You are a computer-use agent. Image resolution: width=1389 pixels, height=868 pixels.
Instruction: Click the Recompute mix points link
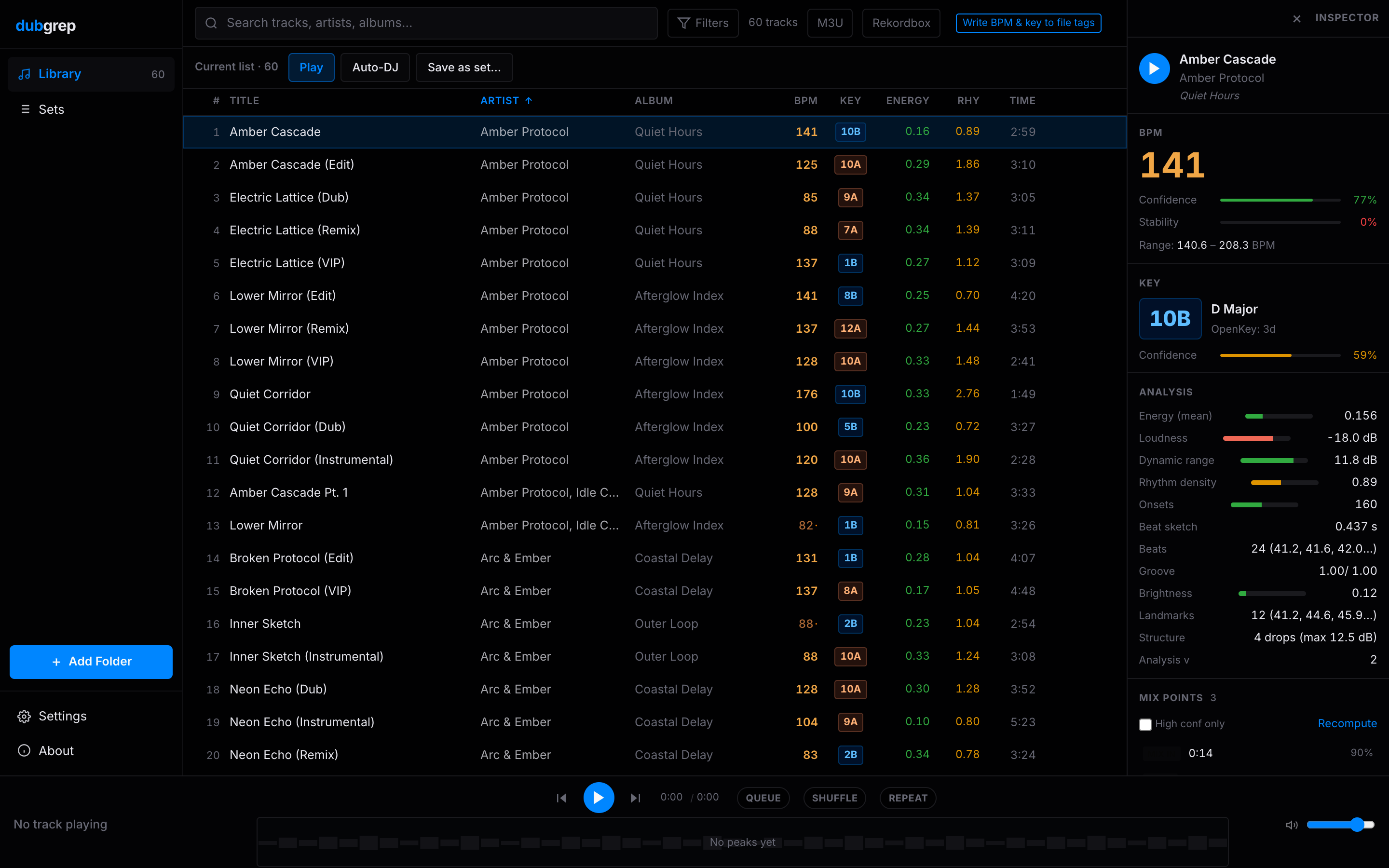click(1347, 723)
